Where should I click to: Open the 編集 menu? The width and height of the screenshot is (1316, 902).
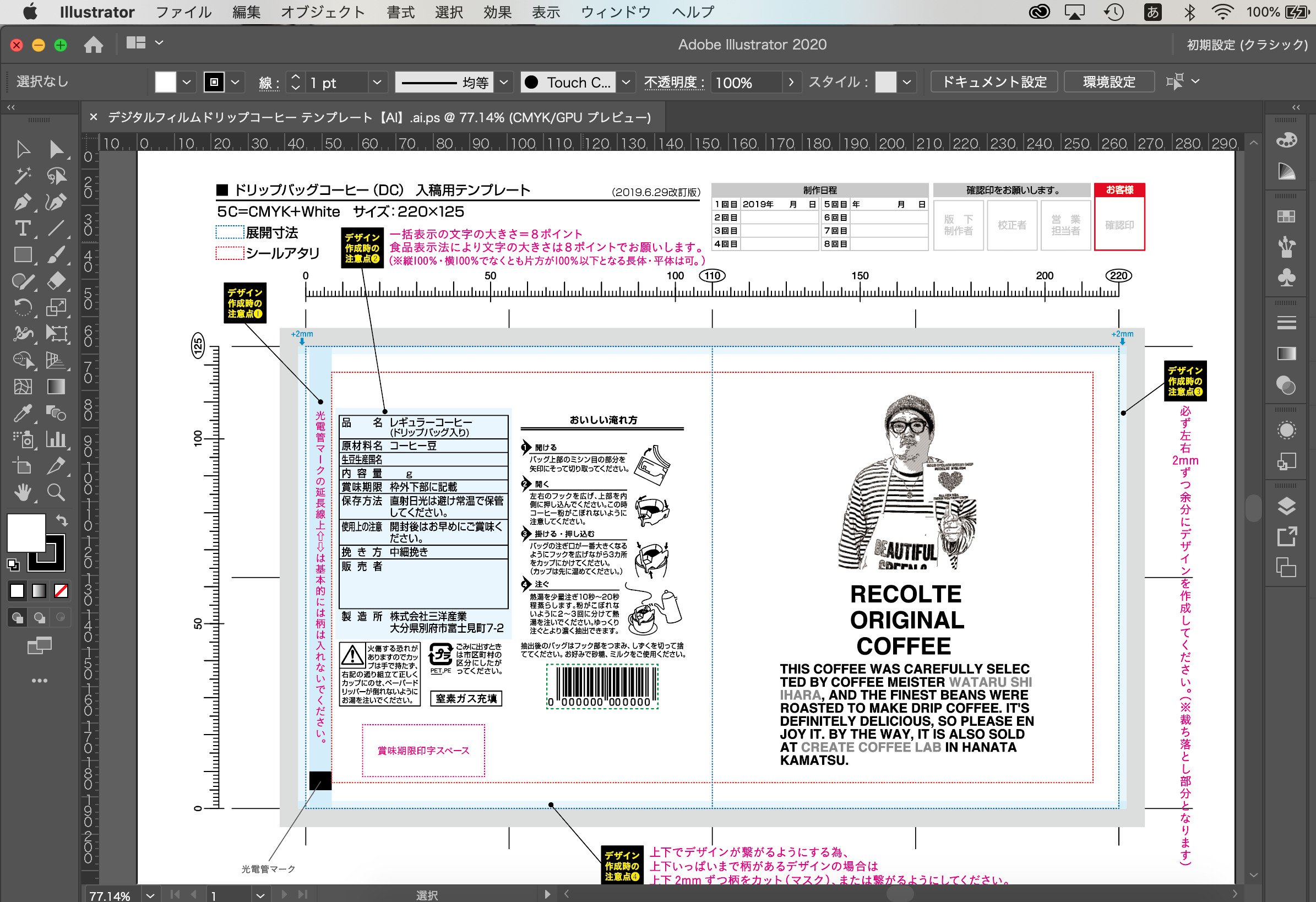tap(246, 12)
